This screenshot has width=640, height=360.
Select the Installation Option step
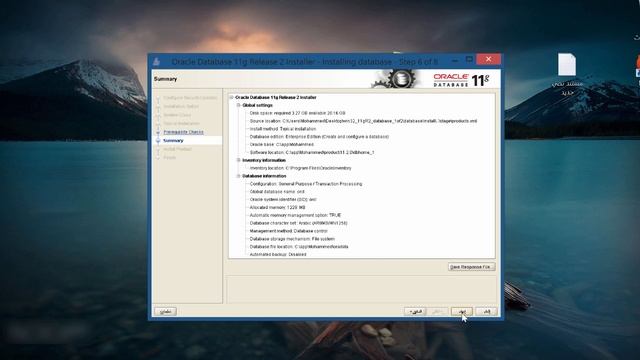pyautogui.click(x=181, y=107)
